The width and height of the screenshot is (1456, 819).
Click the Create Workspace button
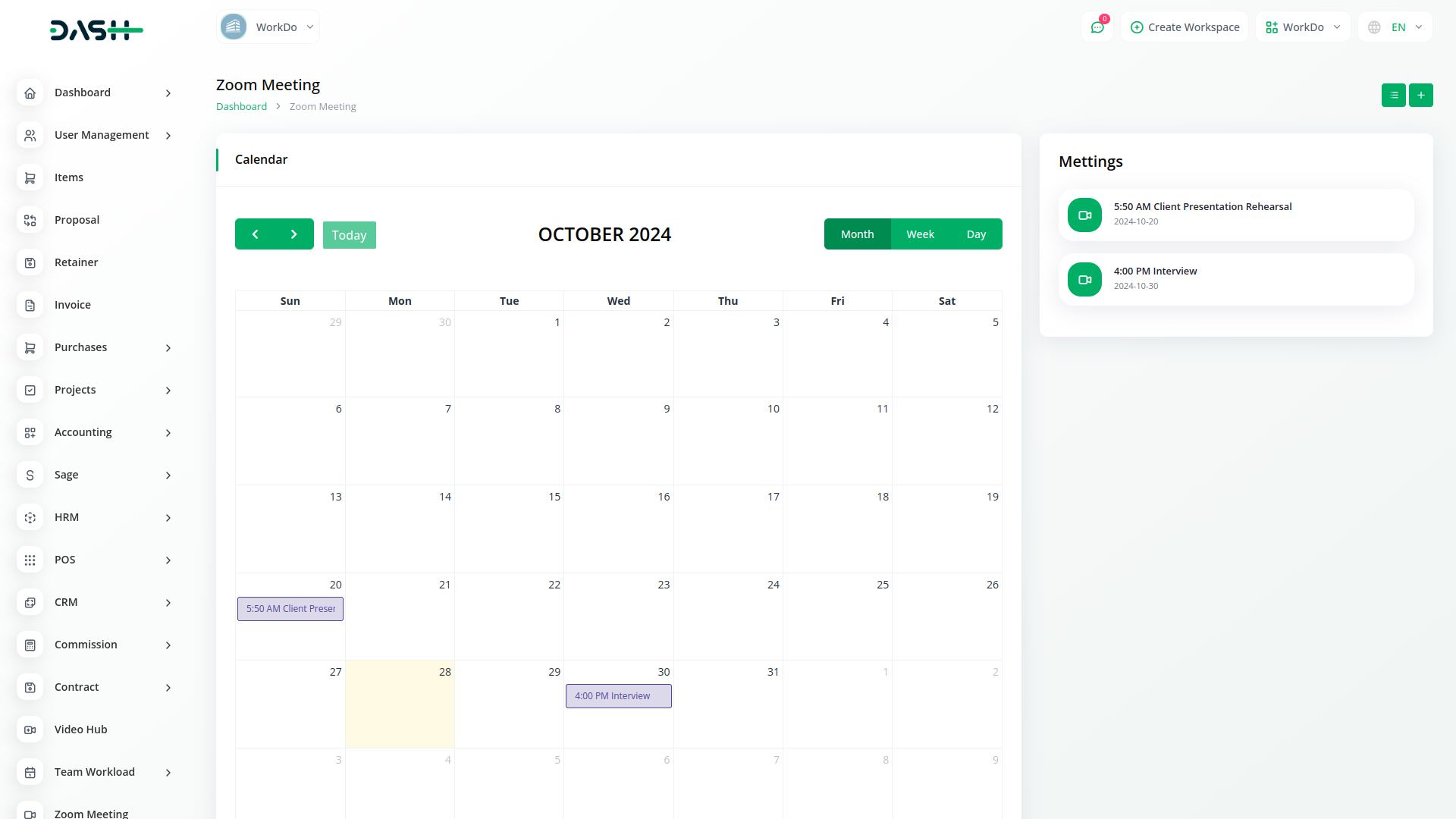pyautogui.click(x=1185, y=27)
